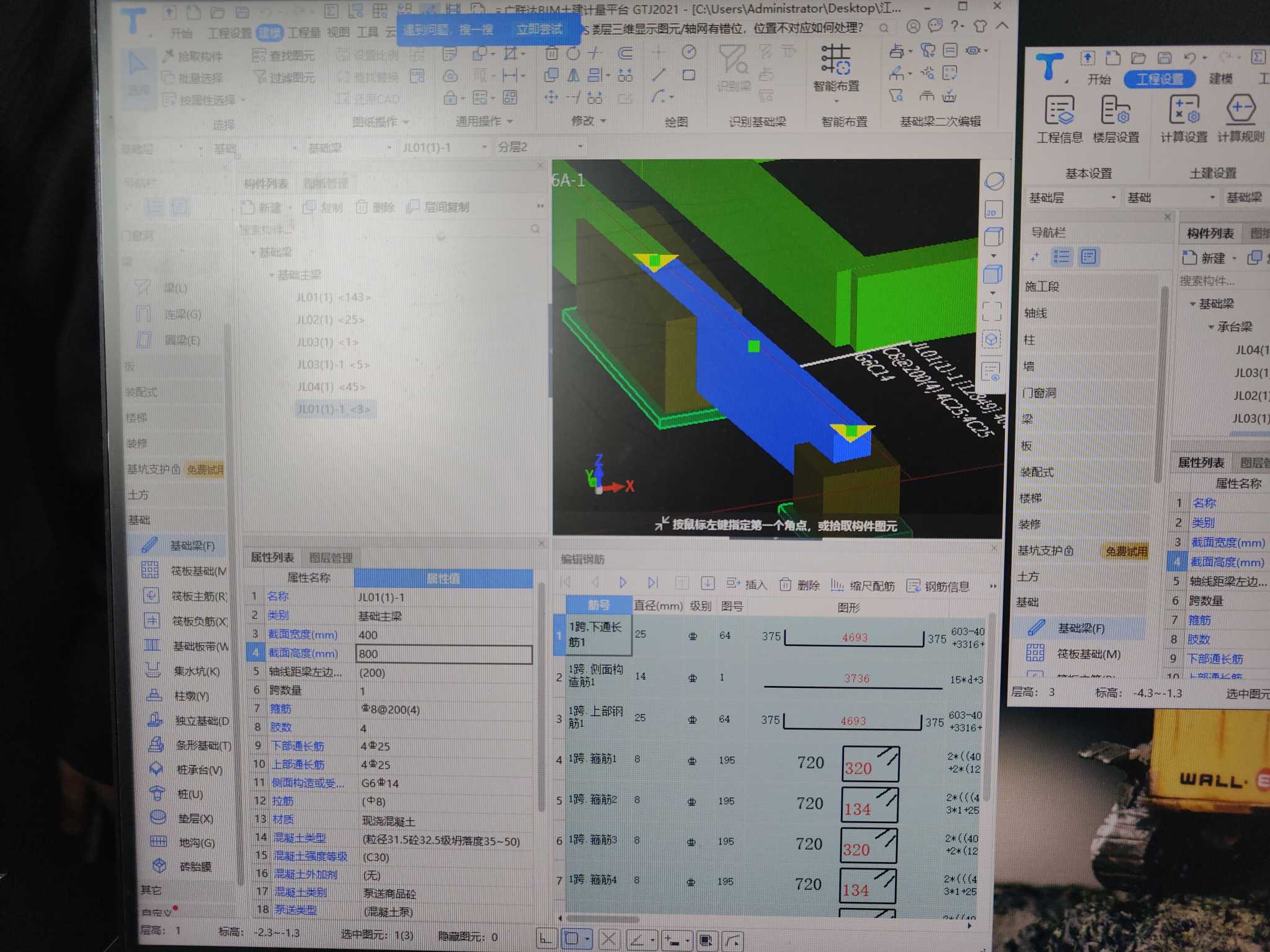The height and width of the screenshot is (952, 1270).
Task: Click next-record arrow in rebar editor toolbar
Action: (x=623, y=583)
